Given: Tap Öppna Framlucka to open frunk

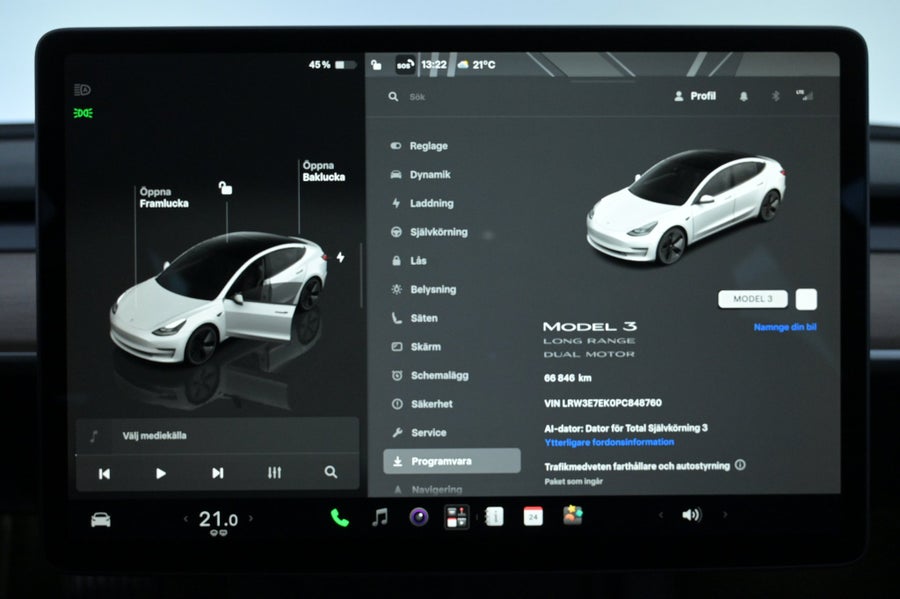Looking at the screenshot, I should [x=164, y=197].
